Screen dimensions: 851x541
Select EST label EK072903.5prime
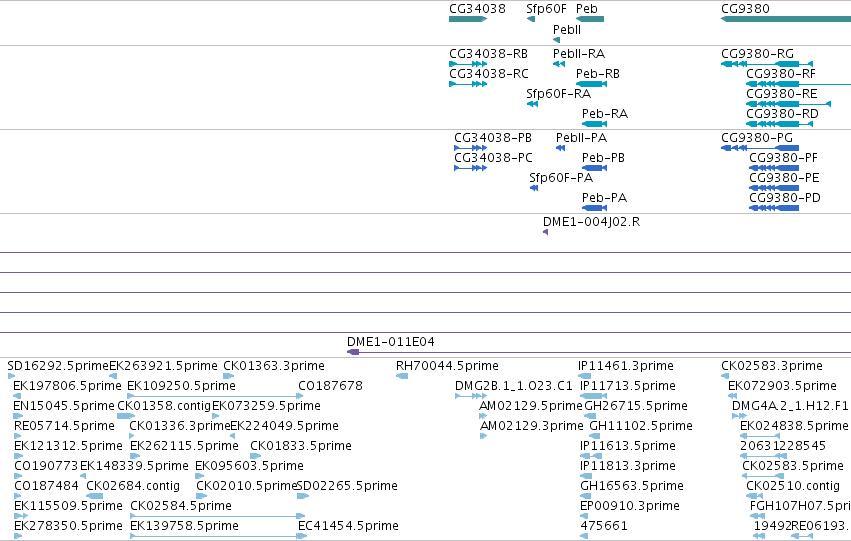point(782,386)
